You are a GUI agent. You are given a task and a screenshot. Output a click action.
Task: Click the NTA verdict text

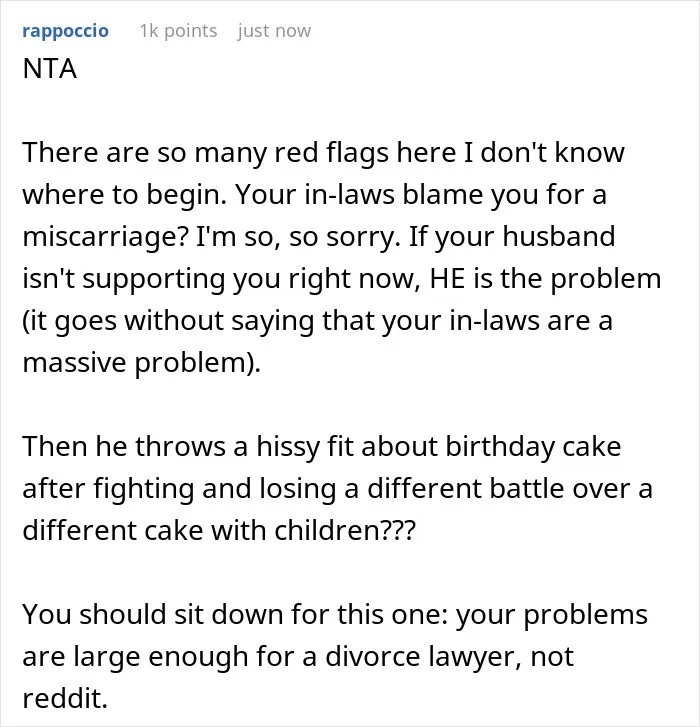click(50, 69)
